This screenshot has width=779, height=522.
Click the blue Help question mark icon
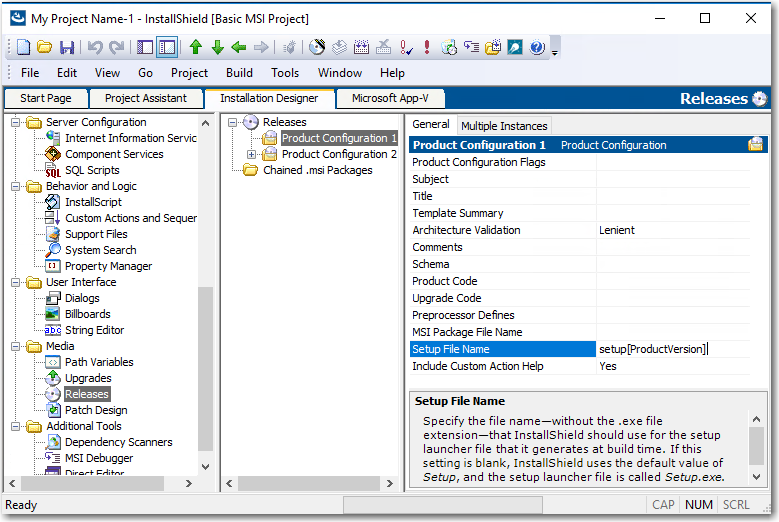click(x=537, y=47)
